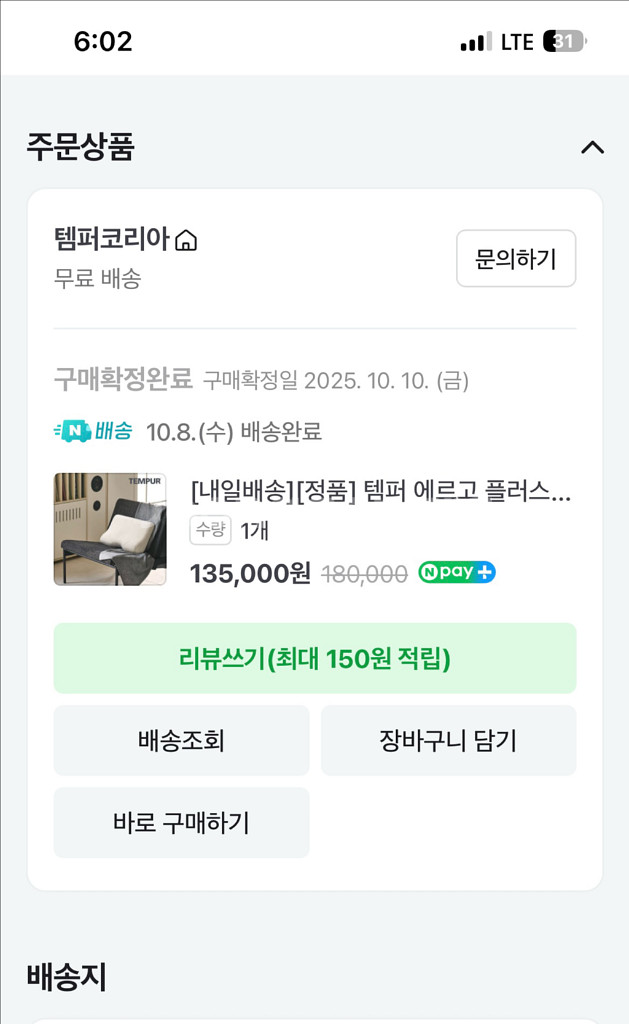This screenshot has width=629, height=1024.
Task: Tap the cellular signal bars icon
Action: (475, 42)
